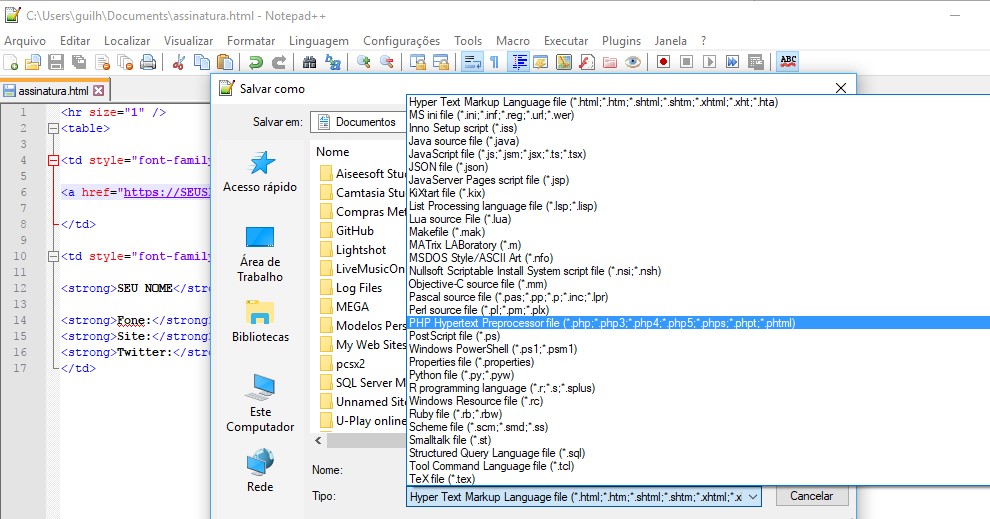
Task: Click the Close All toolbar icon
Action: click(125, 62)
